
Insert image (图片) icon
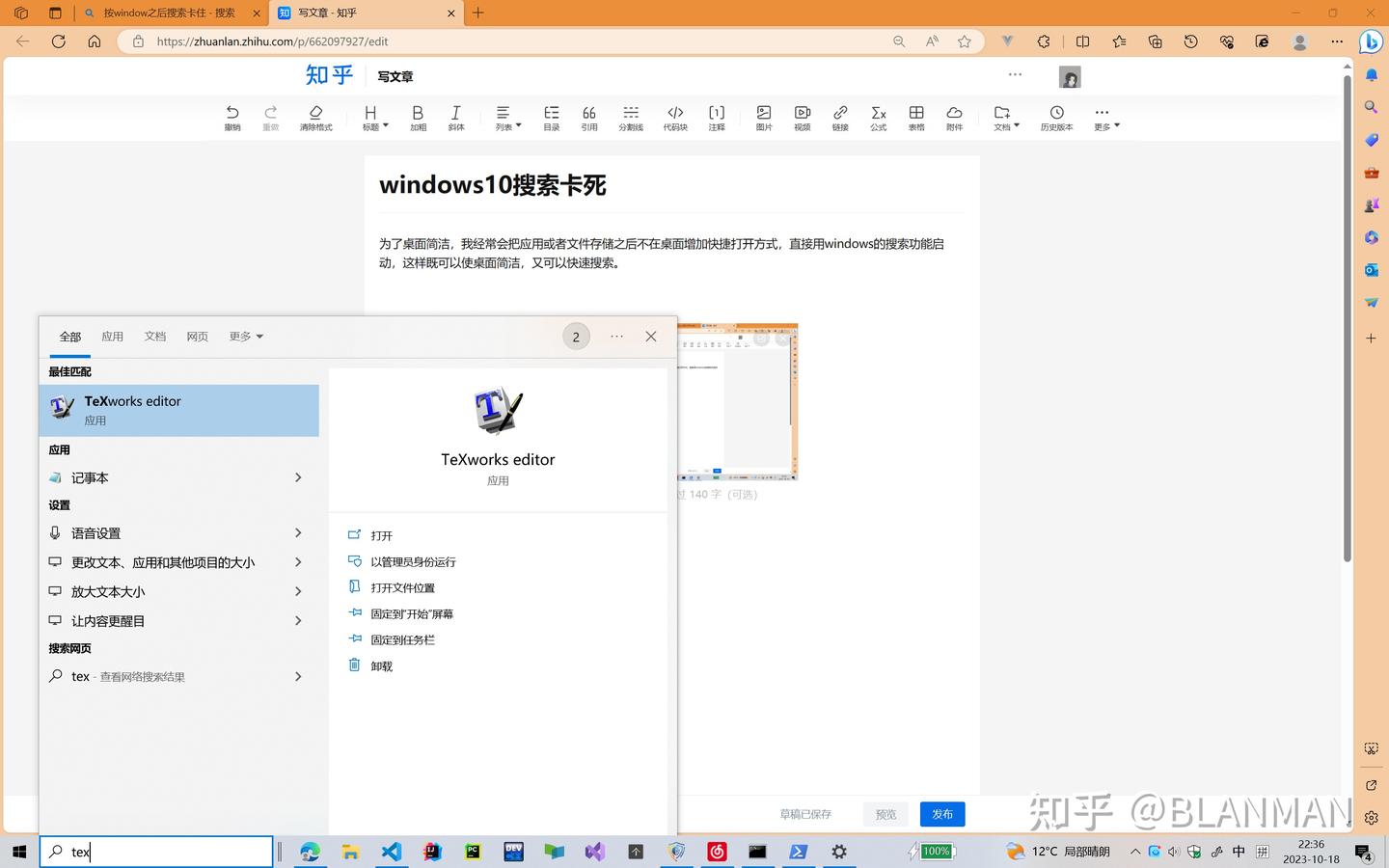click(x=764, y=118)
